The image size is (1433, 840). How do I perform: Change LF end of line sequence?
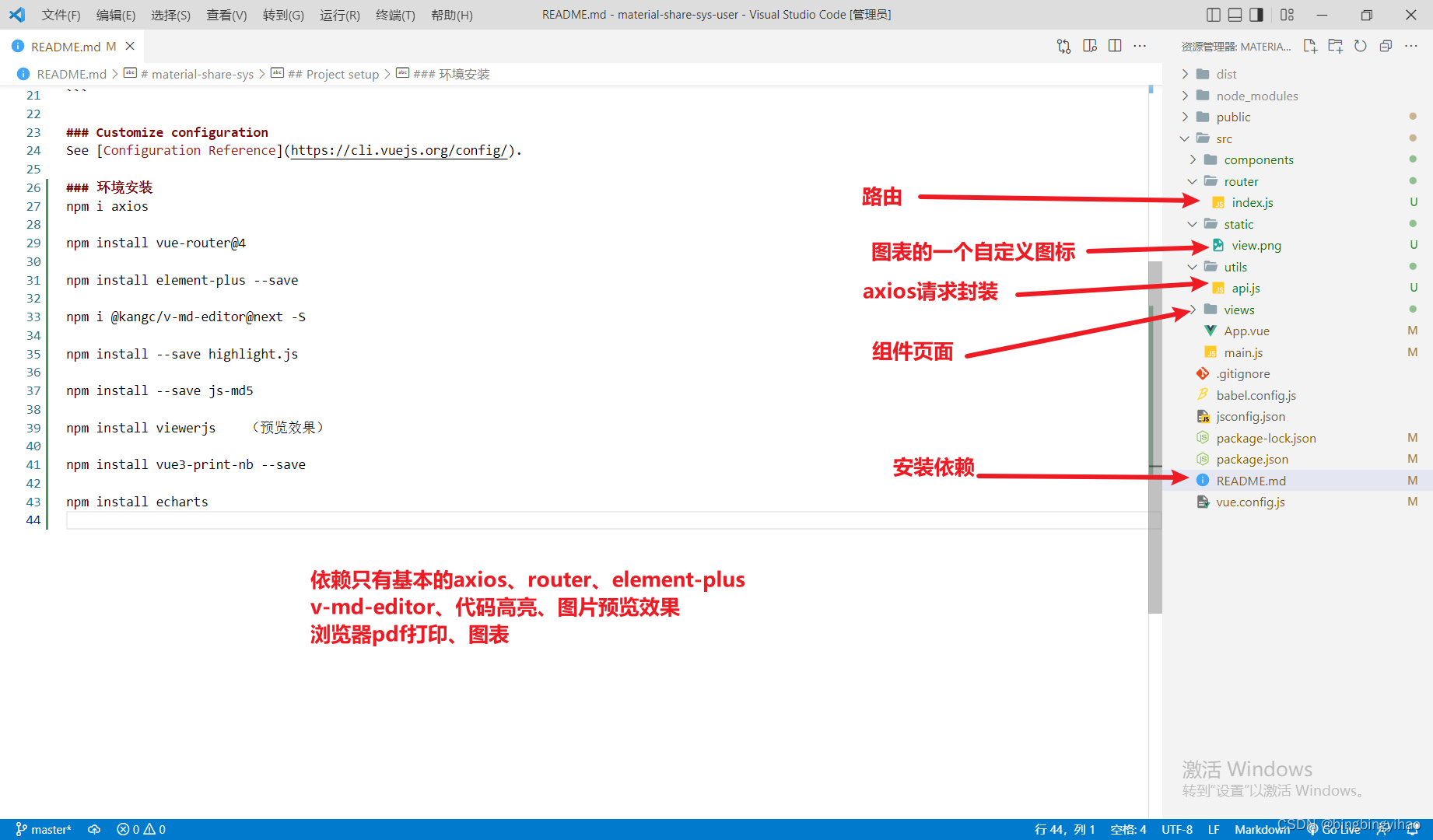coord(1214,829)
